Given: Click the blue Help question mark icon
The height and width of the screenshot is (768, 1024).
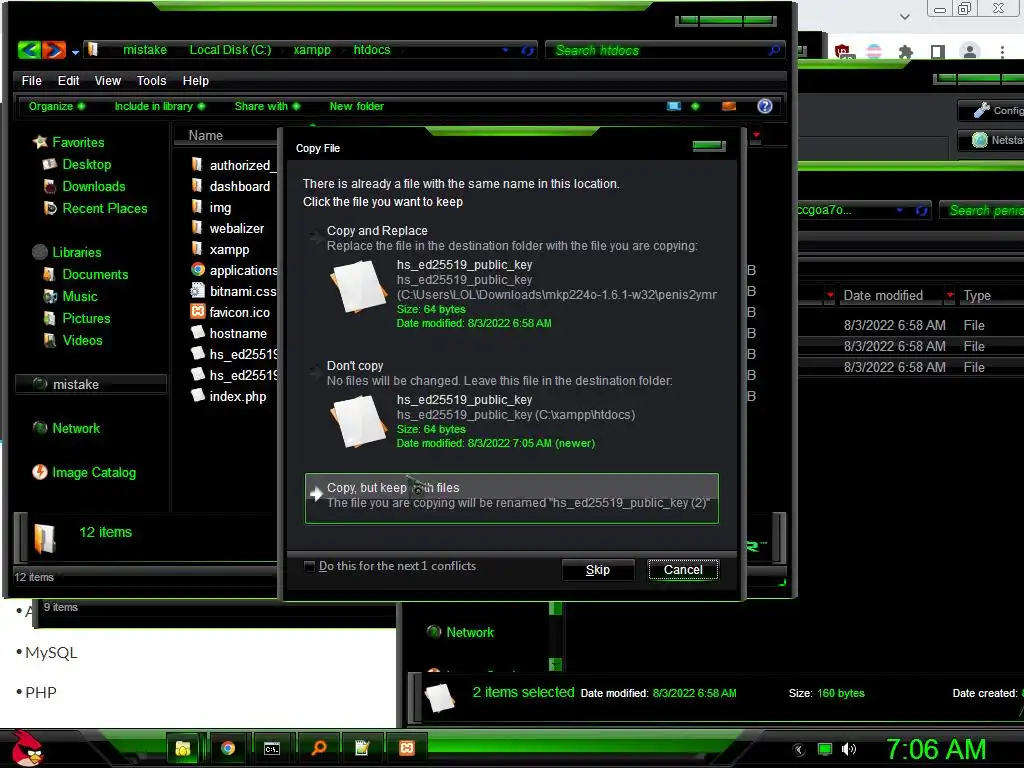Looking at the screenshot, I should (765, 106).
